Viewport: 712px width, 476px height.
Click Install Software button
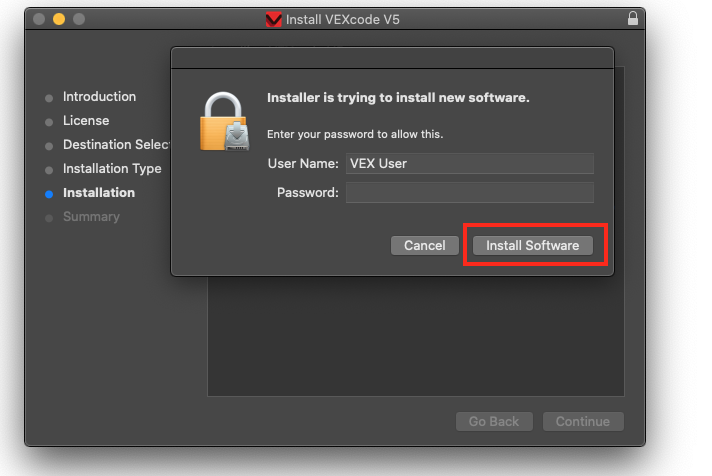tap(533, 246)
